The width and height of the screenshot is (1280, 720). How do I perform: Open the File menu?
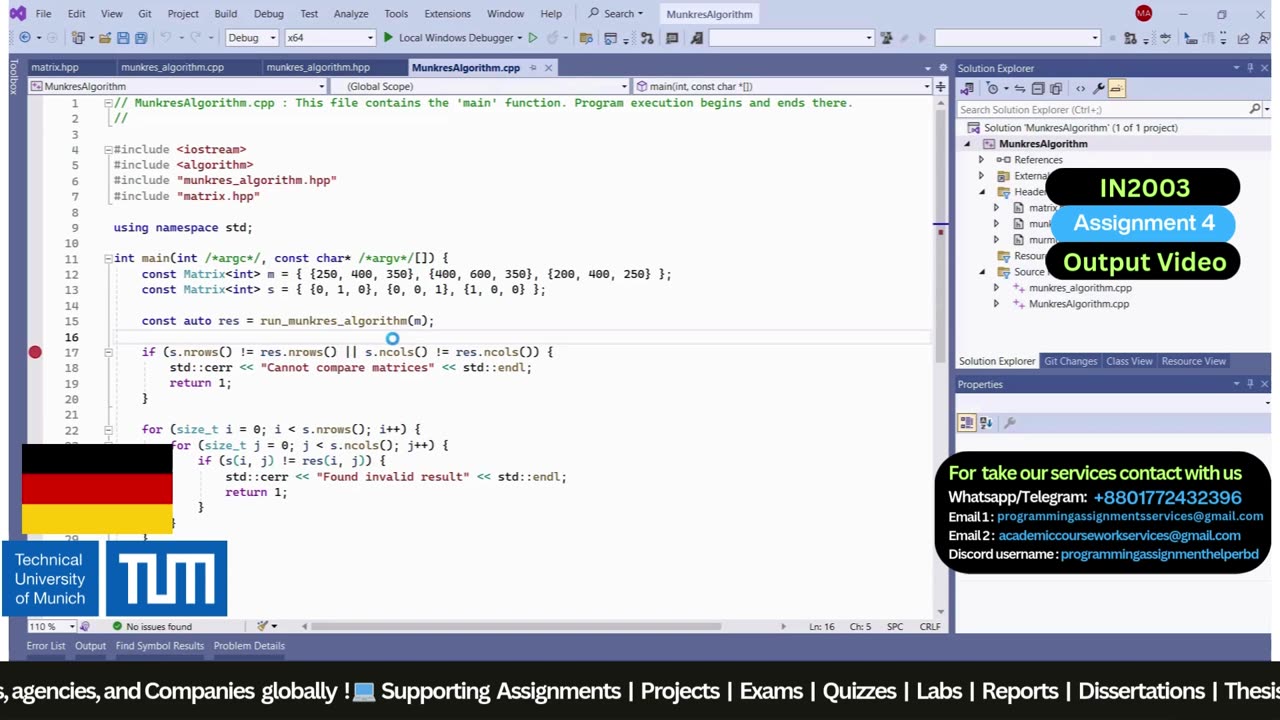pos(44,14)
